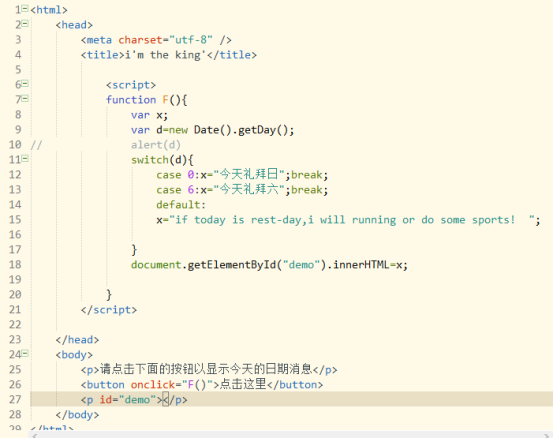Click "case 6" on line 13
This screenshot has height=438, width=554.
click(x=175, y=190)
